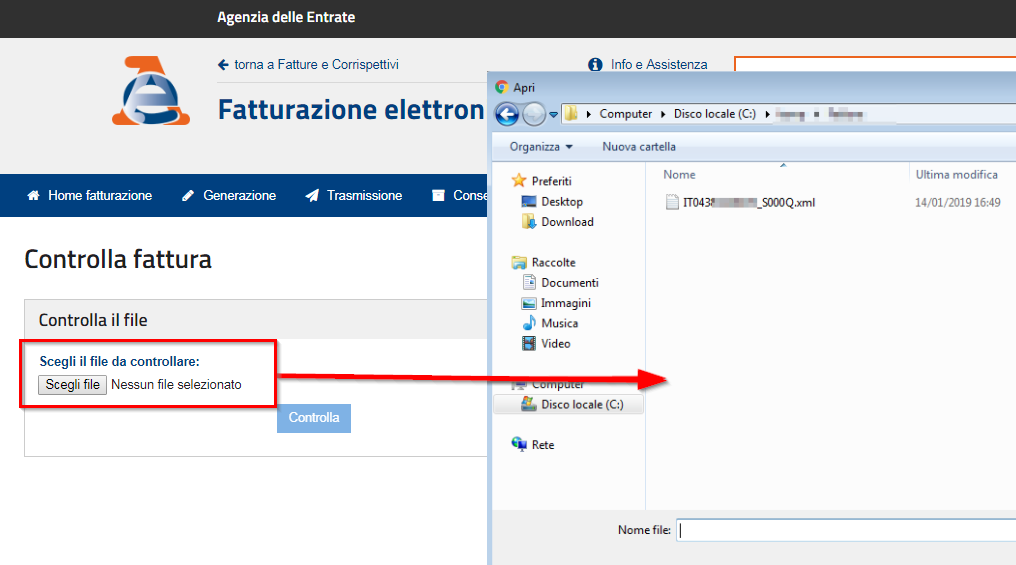Open the partially hidden Conse... menu item
The image size is (1016, 565).
(459, 196)
